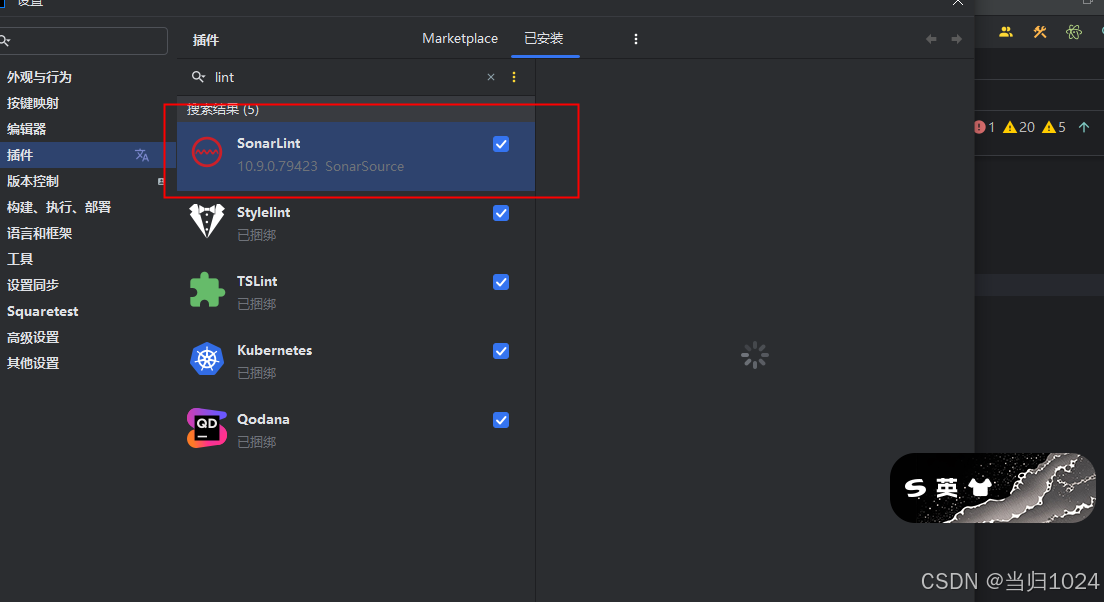Navigate back with the left arrow
This screenshot has width=1104, height=602.
coord(931,39)
